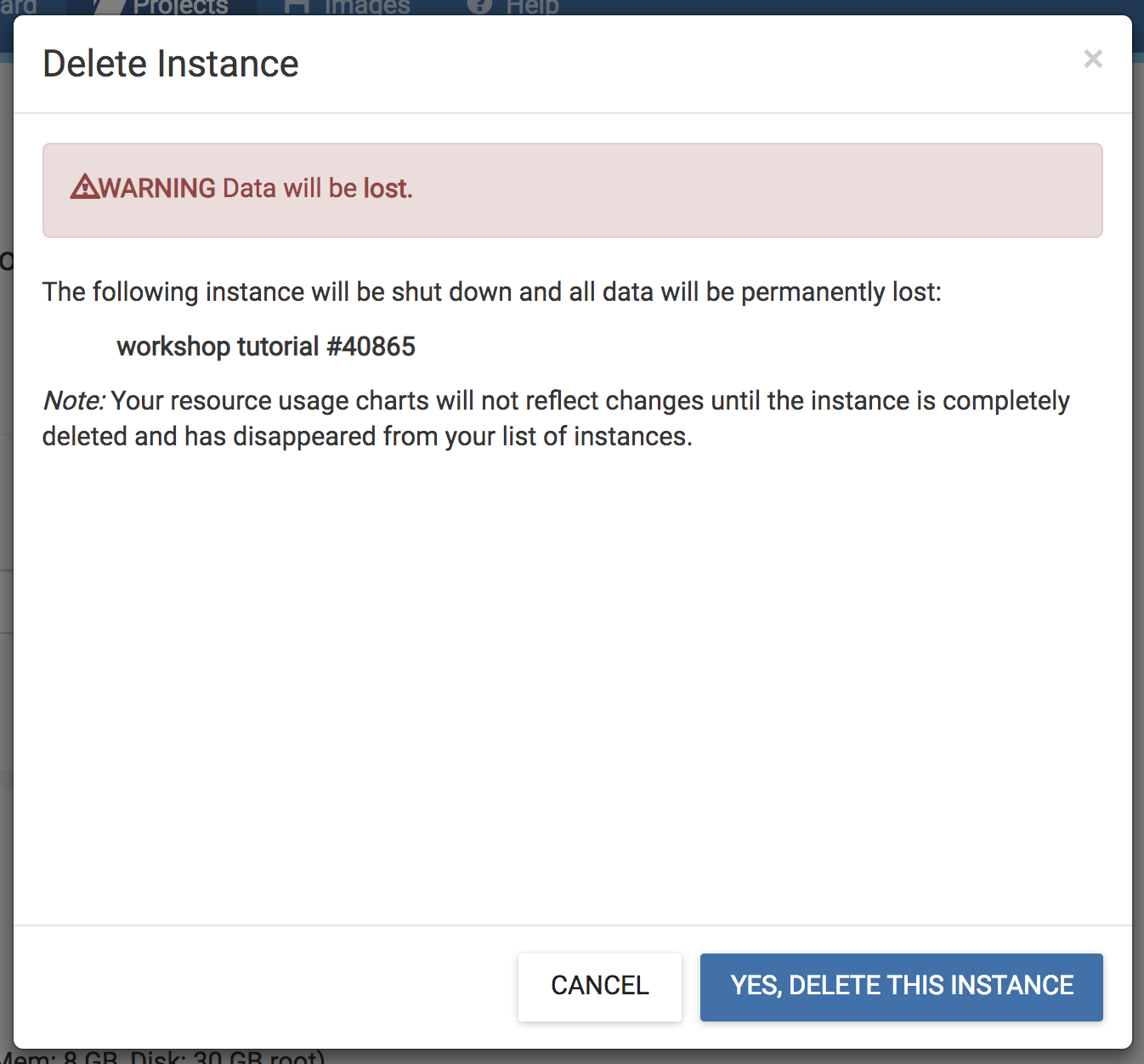1144x1064 pixels.
Task: Click the Mem and Disk info text
Action: coord(163,1057)
